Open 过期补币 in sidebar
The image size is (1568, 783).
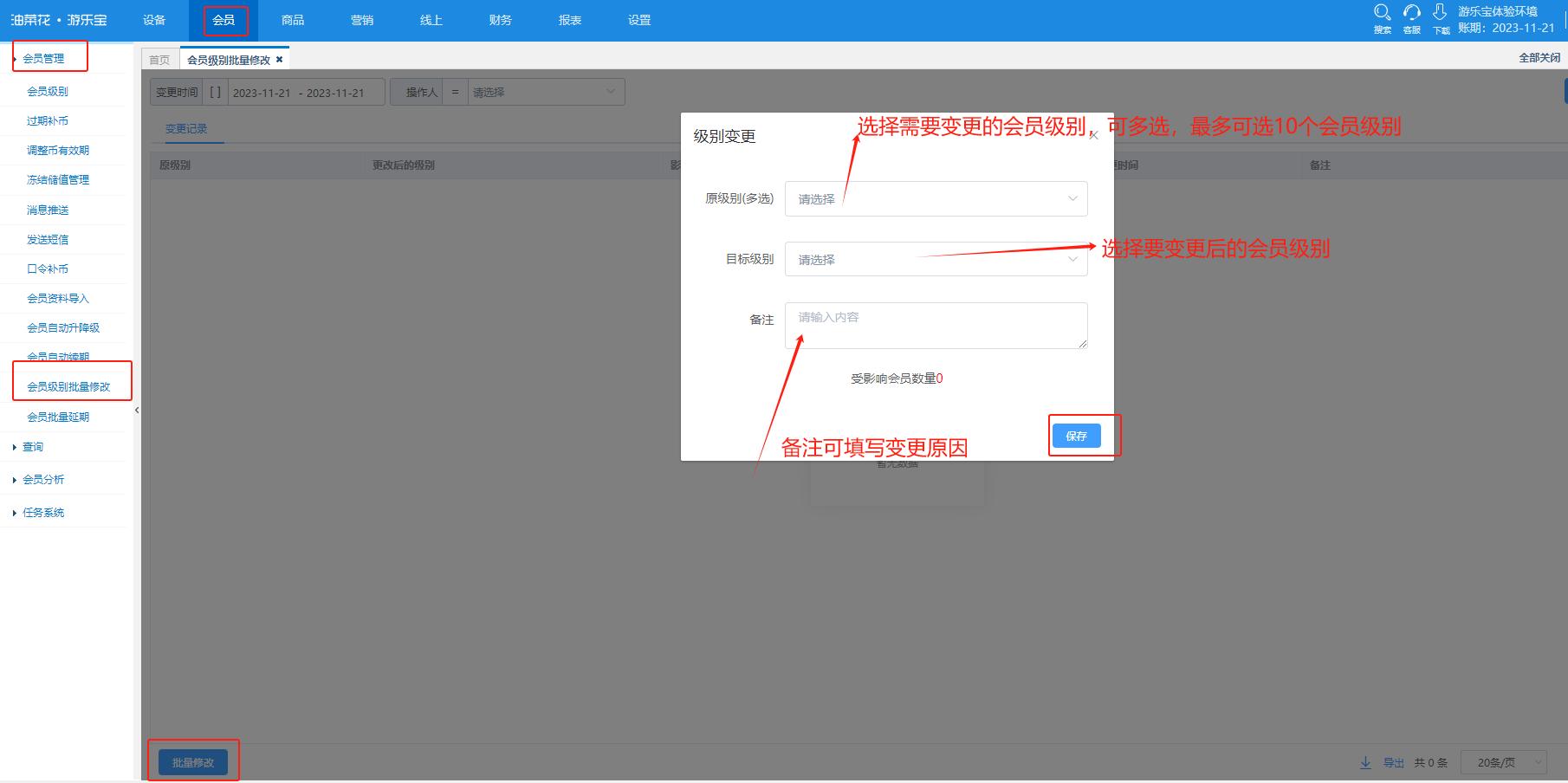tap(48, 120)
